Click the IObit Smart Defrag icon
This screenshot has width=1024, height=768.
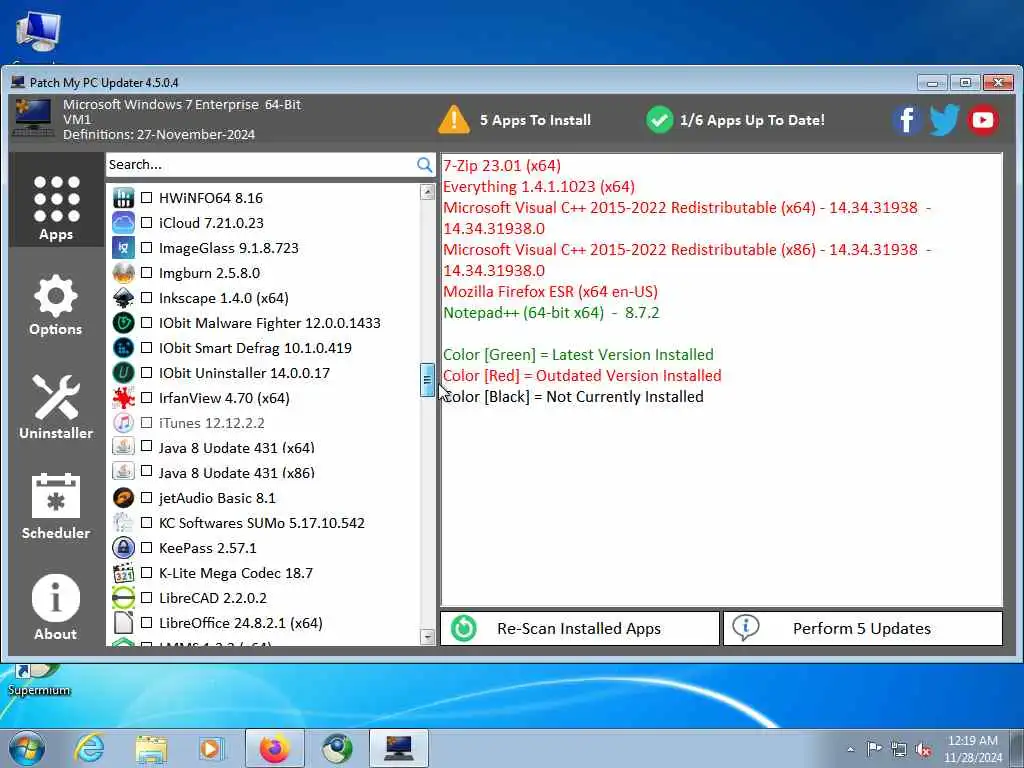pos(123,347)
